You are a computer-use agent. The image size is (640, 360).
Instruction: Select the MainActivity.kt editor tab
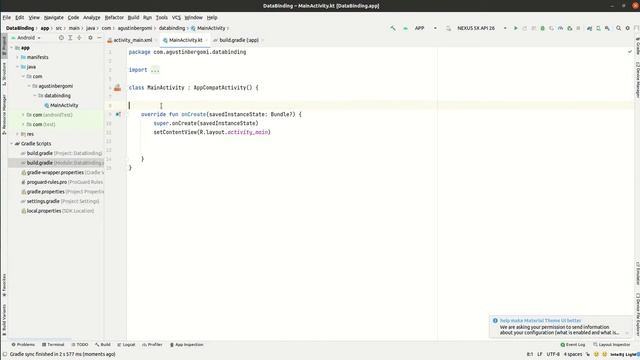(x=185, y=40)
